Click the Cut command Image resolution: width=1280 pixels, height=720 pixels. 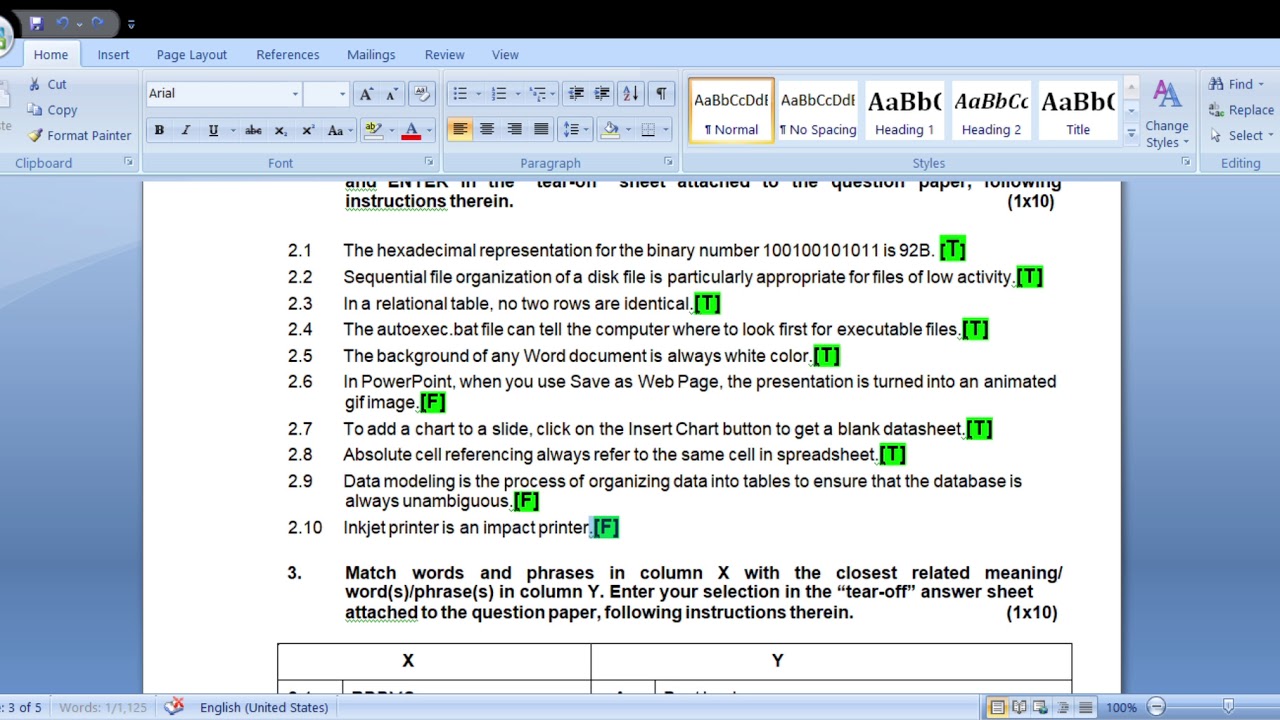coord(47,85)
